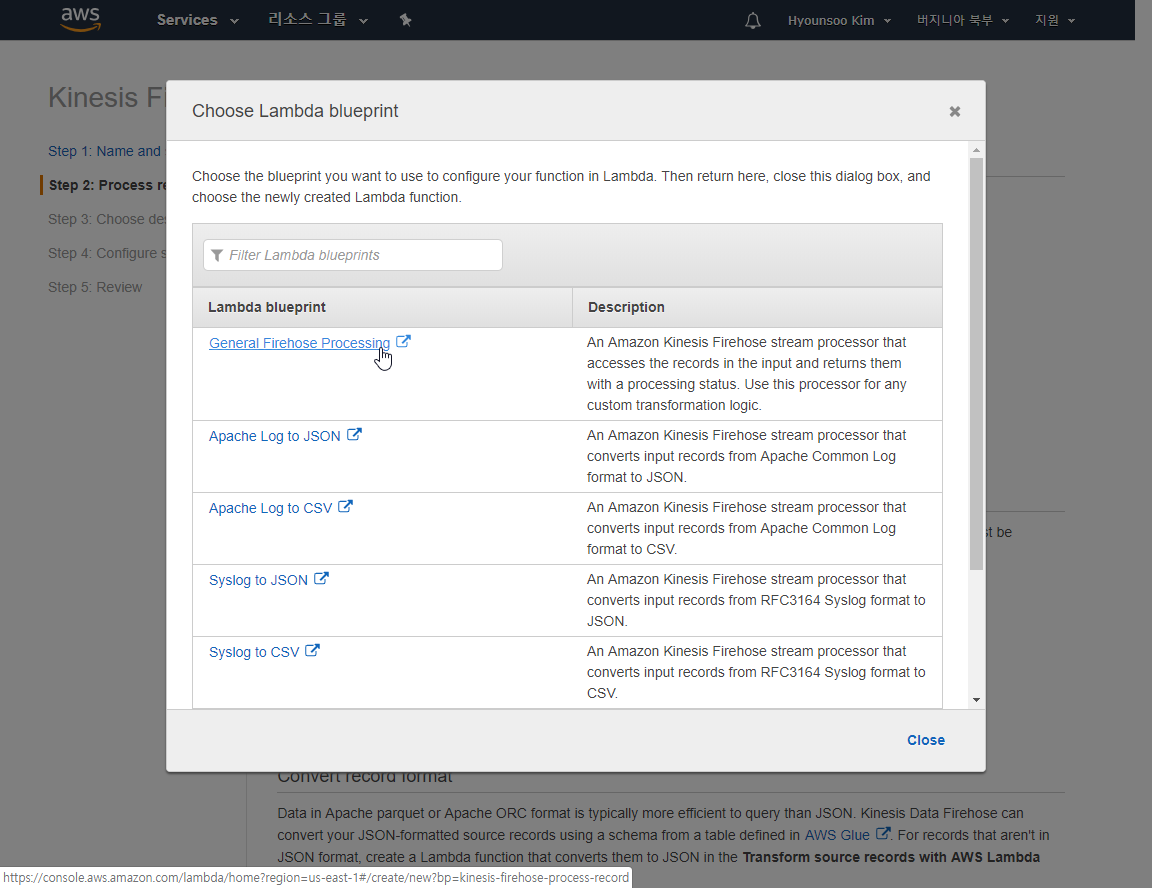
Task: Click the AWS logo in header
Action: (80, 19)
